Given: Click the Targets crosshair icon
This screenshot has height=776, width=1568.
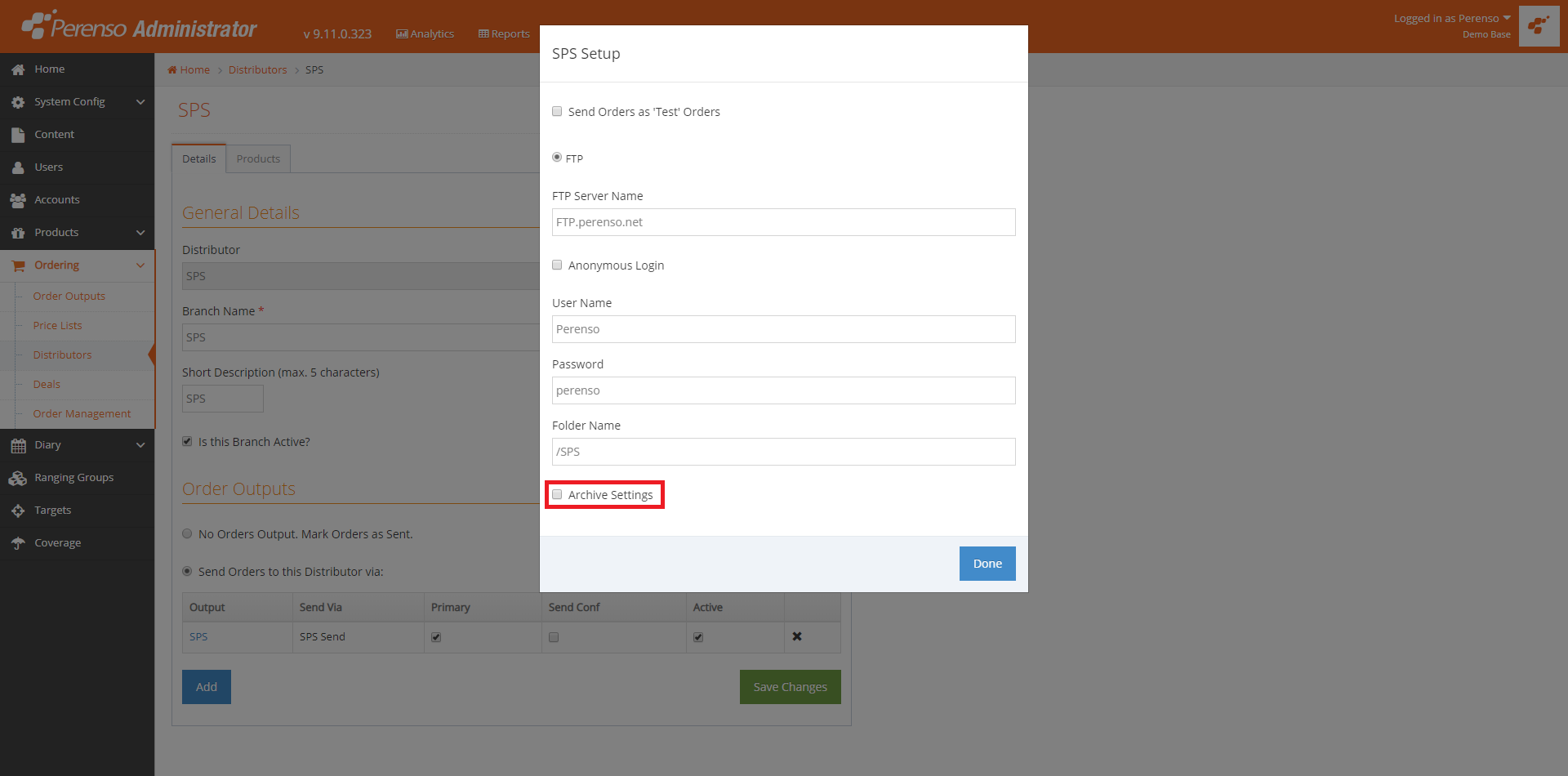Looking at the screenshot, I should click(x=18, y=511).
